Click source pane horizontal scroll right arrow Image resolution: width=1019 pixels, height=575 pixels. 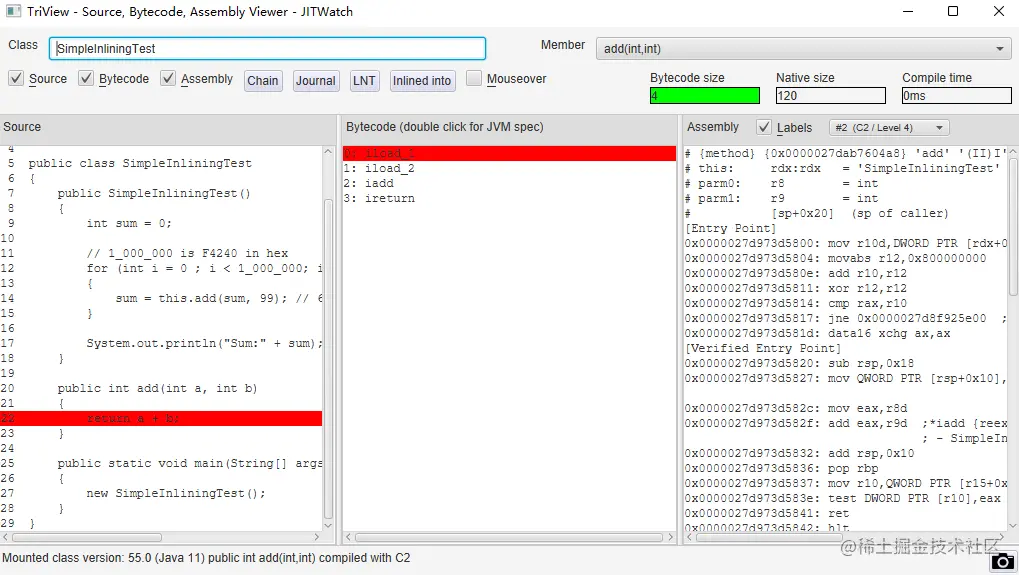coord(316,537)
